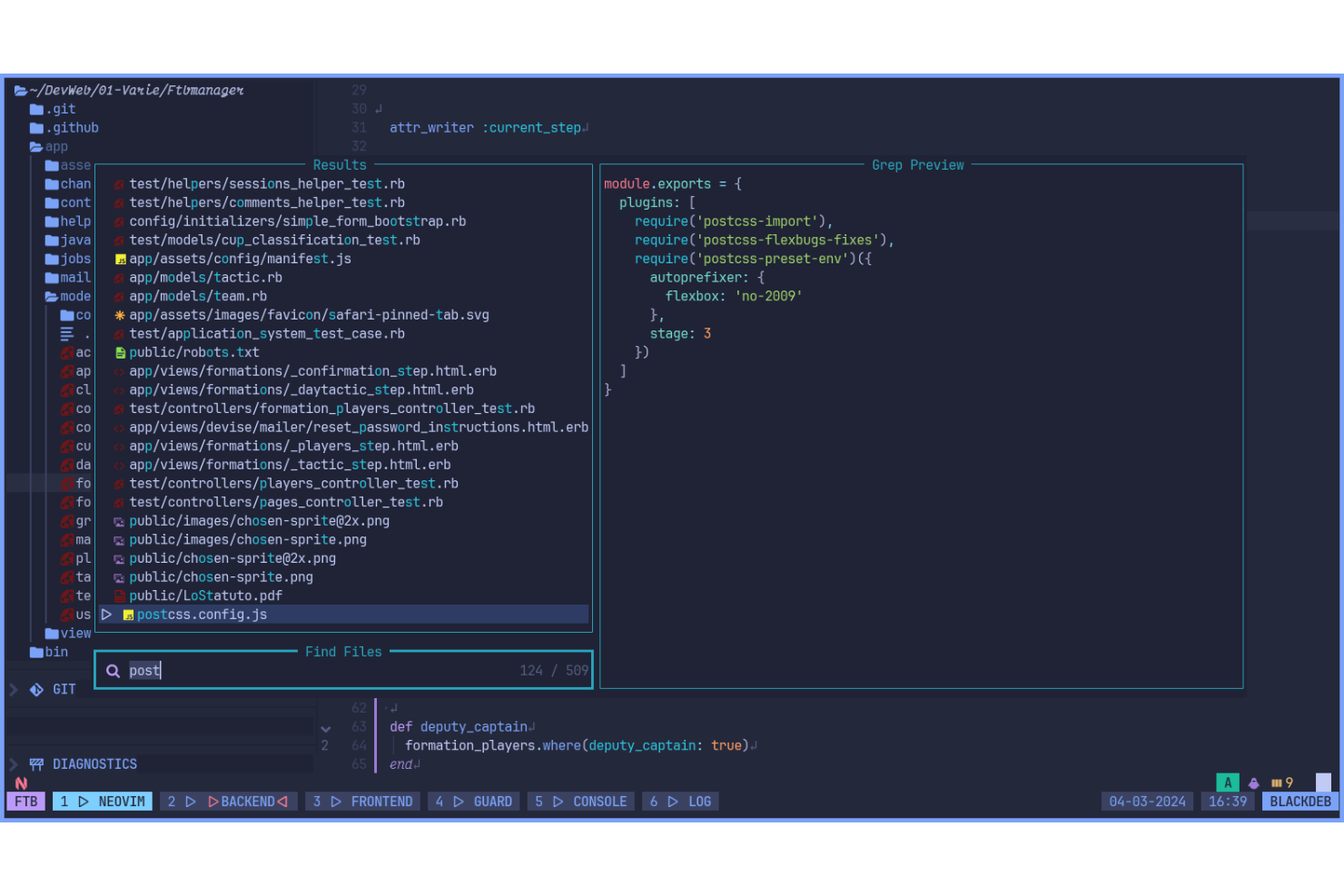Click the green A indicator in the status bar
Viewport: 1344px width, 896px height.
(1228, 782)
